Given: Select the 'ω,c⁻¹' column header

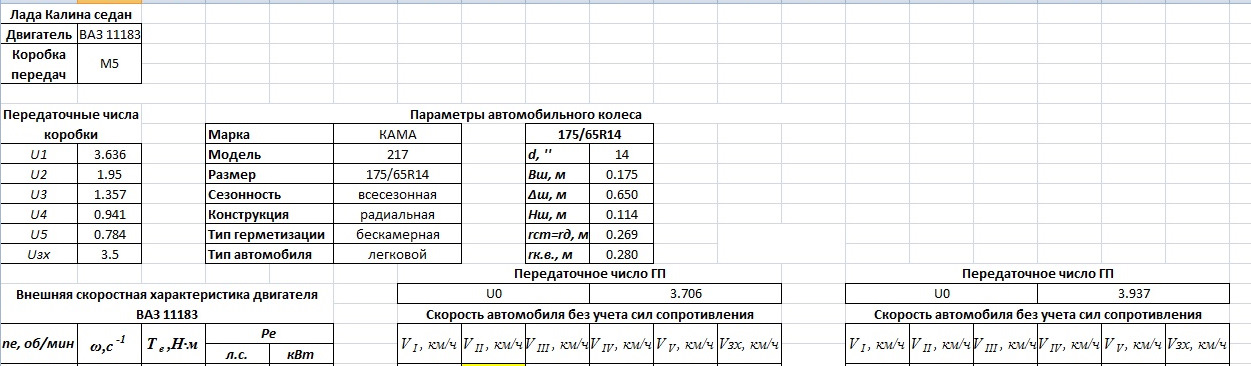Looking at the screenshot, I should pos(109,344).
